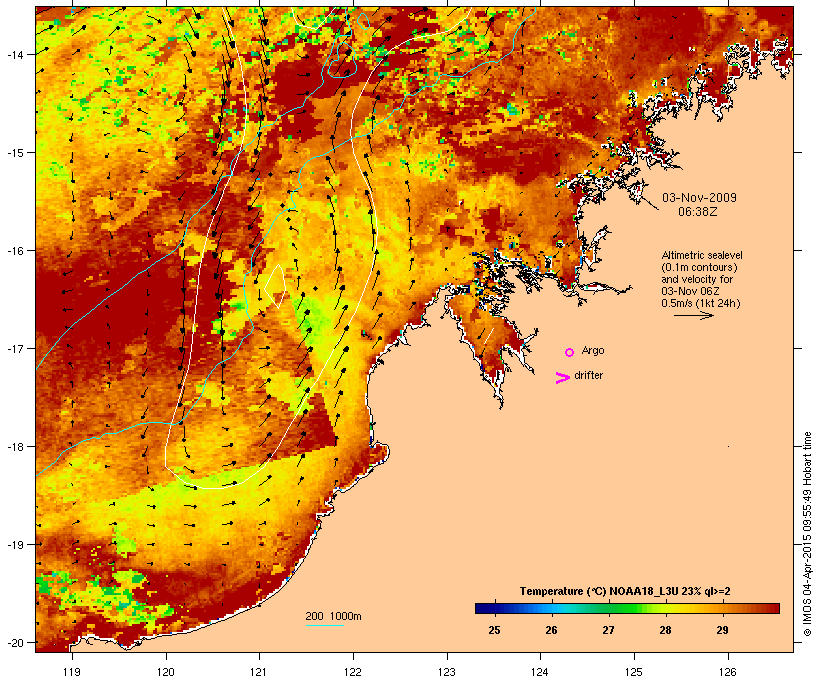Image resolution: width=820 pixels, height=680 pixels.
Task: Click the latitude axis label '-19'
Action: (x=14, y=545)
